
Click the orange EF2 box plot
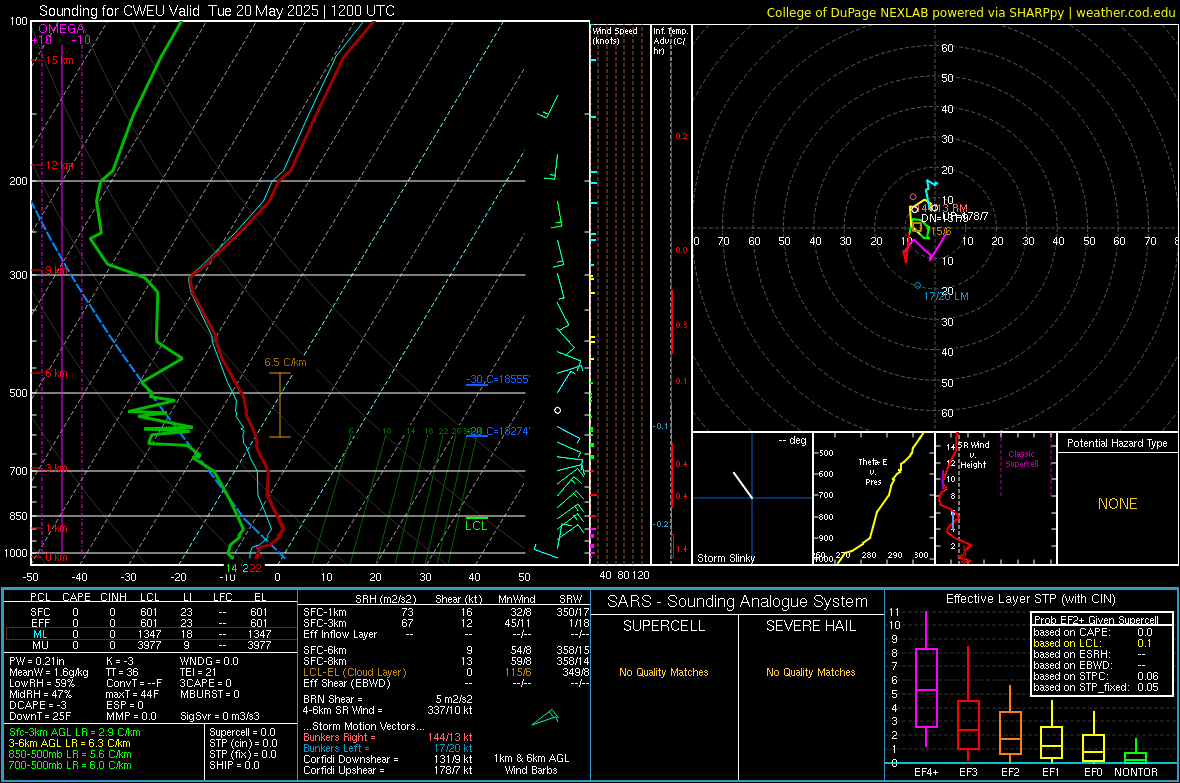[1010, 724]
